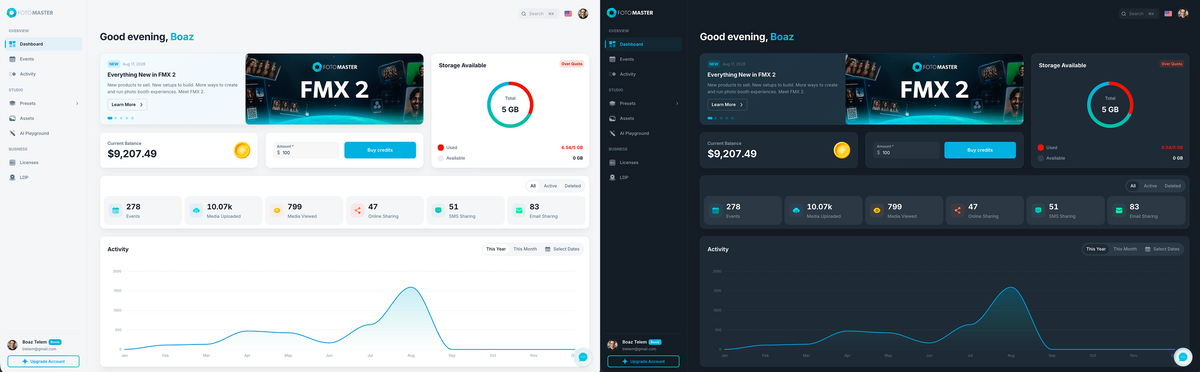The width and height of the screenshot is (1200, 372).
Task: Click FMX 2 banner image in light theme
Action: [x=334, y=89]
